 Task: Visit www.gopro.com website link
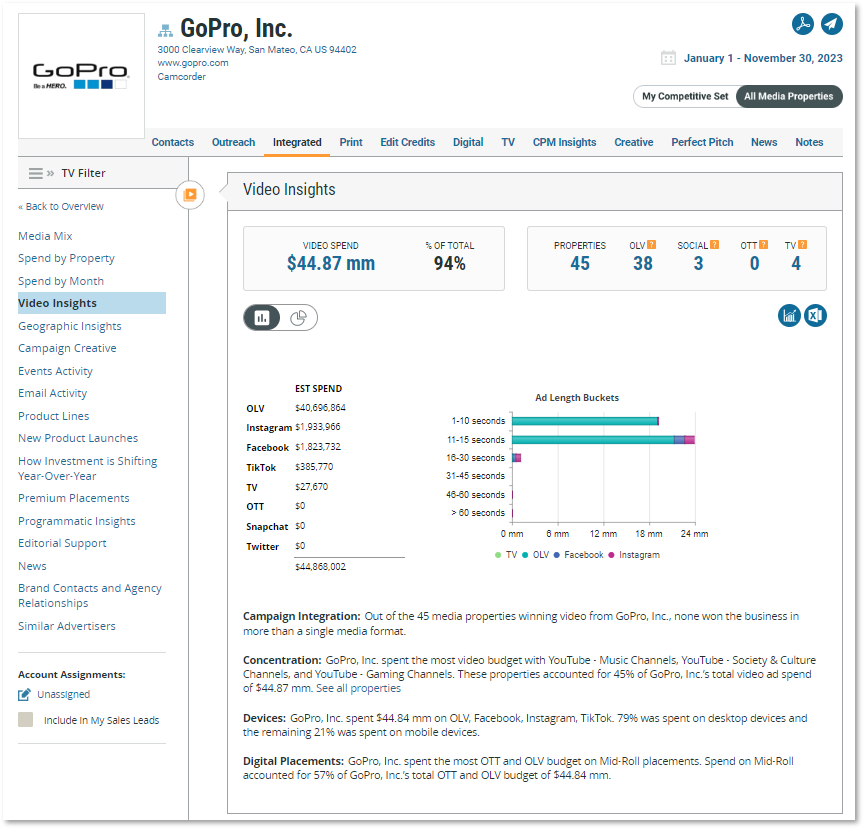(x=193, y=63)
